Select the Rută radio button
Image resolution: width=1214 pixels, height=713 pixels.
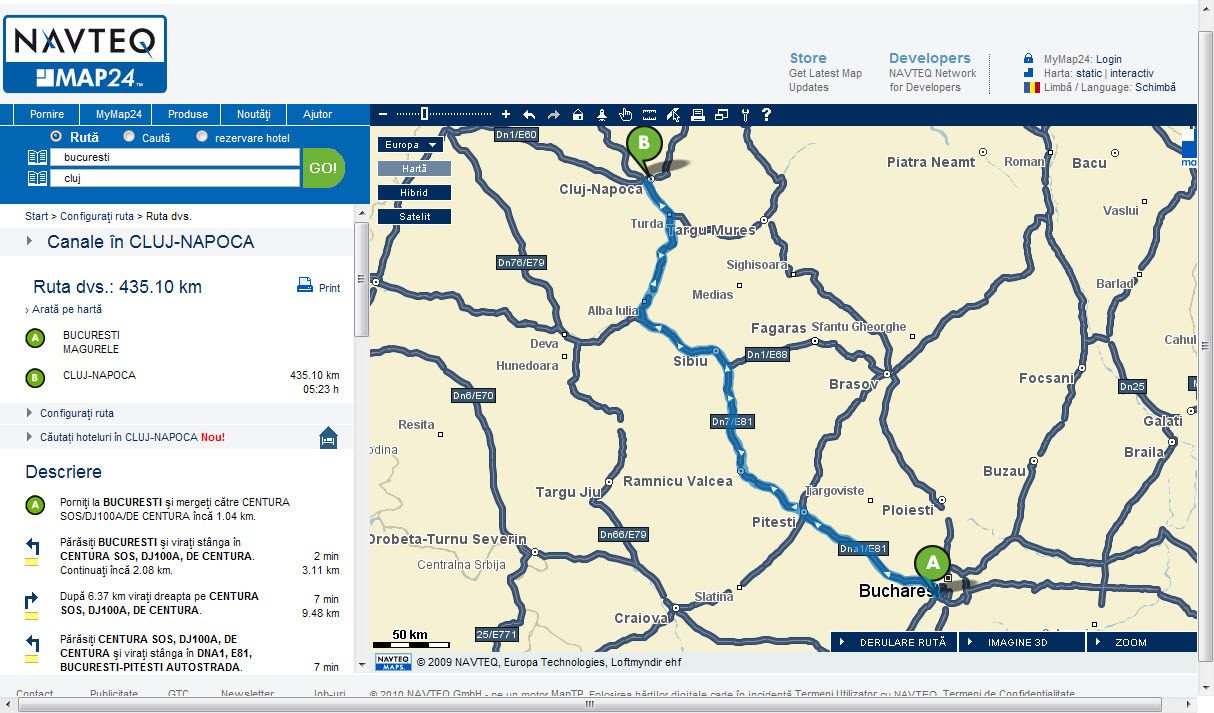(56, 136)
